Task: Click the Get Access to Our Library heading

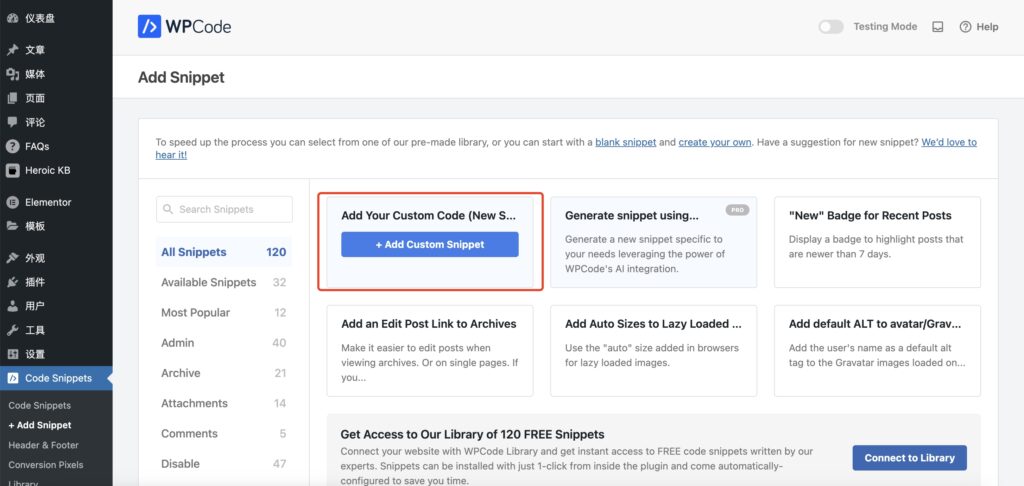Action: (x=472, y=434)
